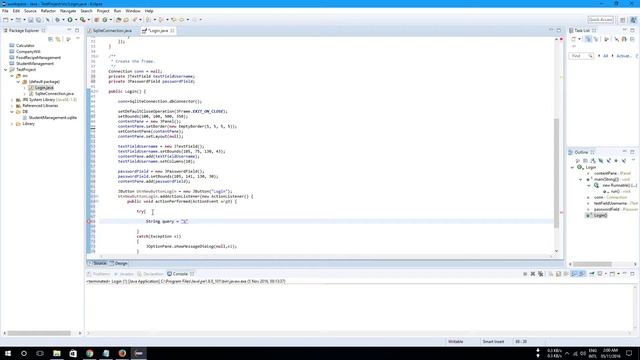Open the Console view tab
The width and height of the screenshot is (640, 360).
coord(180,274)
